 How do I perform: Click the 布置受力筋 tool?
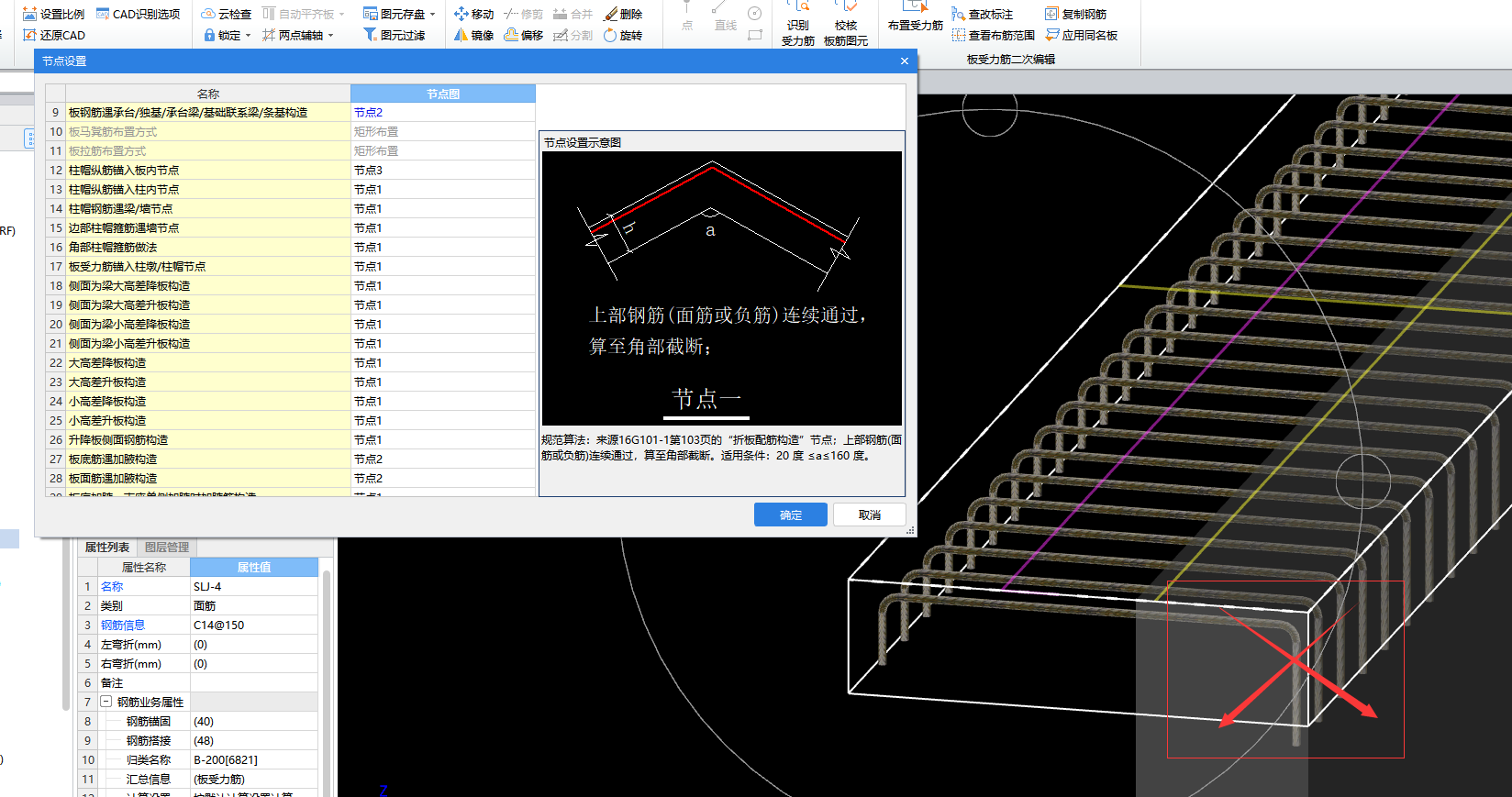point(915,18)
